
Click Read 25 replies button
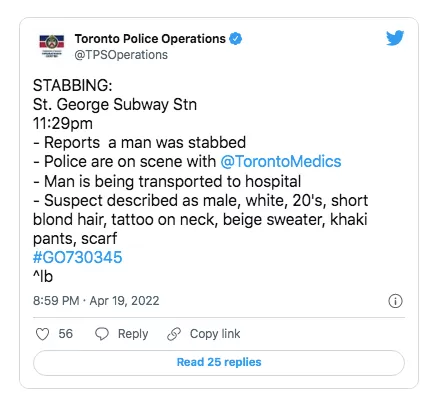pyautogui.click(x=219, y=362)
